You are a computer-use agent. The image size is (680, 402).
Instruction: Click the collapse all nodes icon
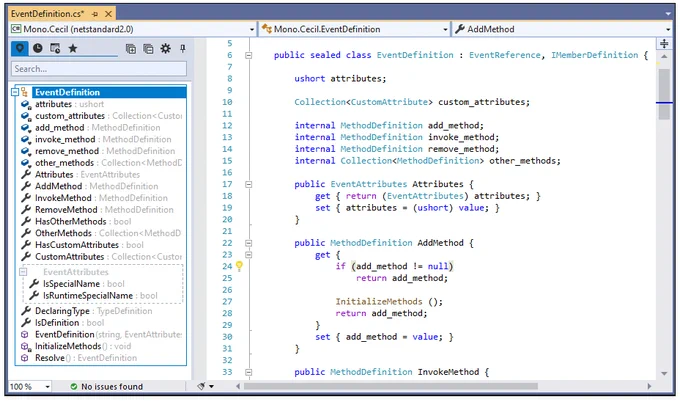[x=148, y=49]
